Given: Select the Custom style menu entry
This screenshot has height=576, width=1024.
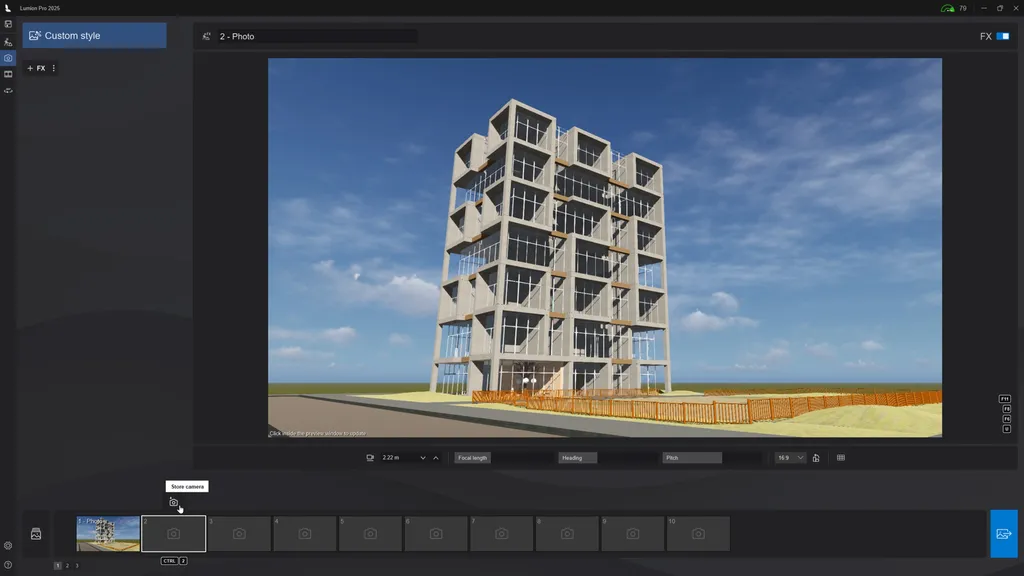Looking at the screenshot, I should pyautogui.click(x=93, y=34).
